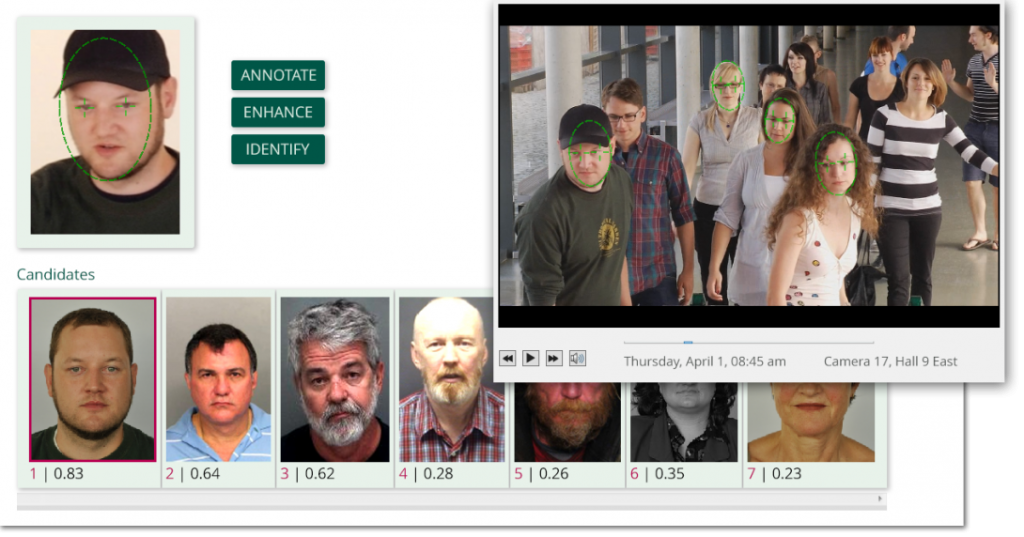Select candidate 2 thumbnail scored 0.64
Screen dimensions: 1024x537
[218, 380]
